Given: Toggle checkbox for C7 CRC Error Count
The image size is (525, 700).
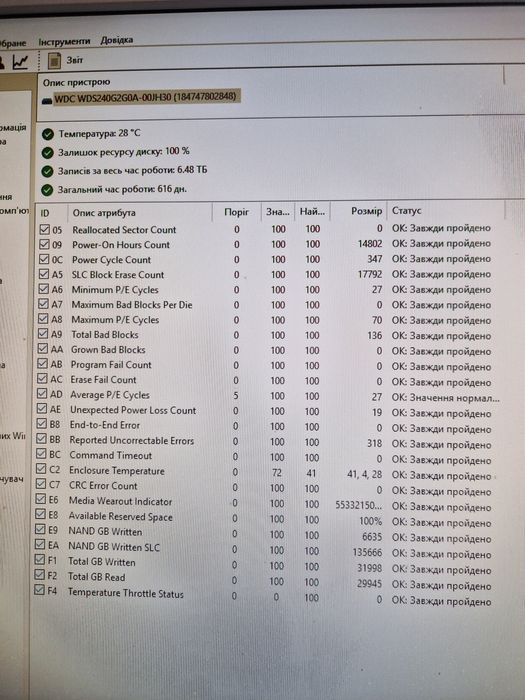Looking at the screenshot, I should (x=41, y=484).
